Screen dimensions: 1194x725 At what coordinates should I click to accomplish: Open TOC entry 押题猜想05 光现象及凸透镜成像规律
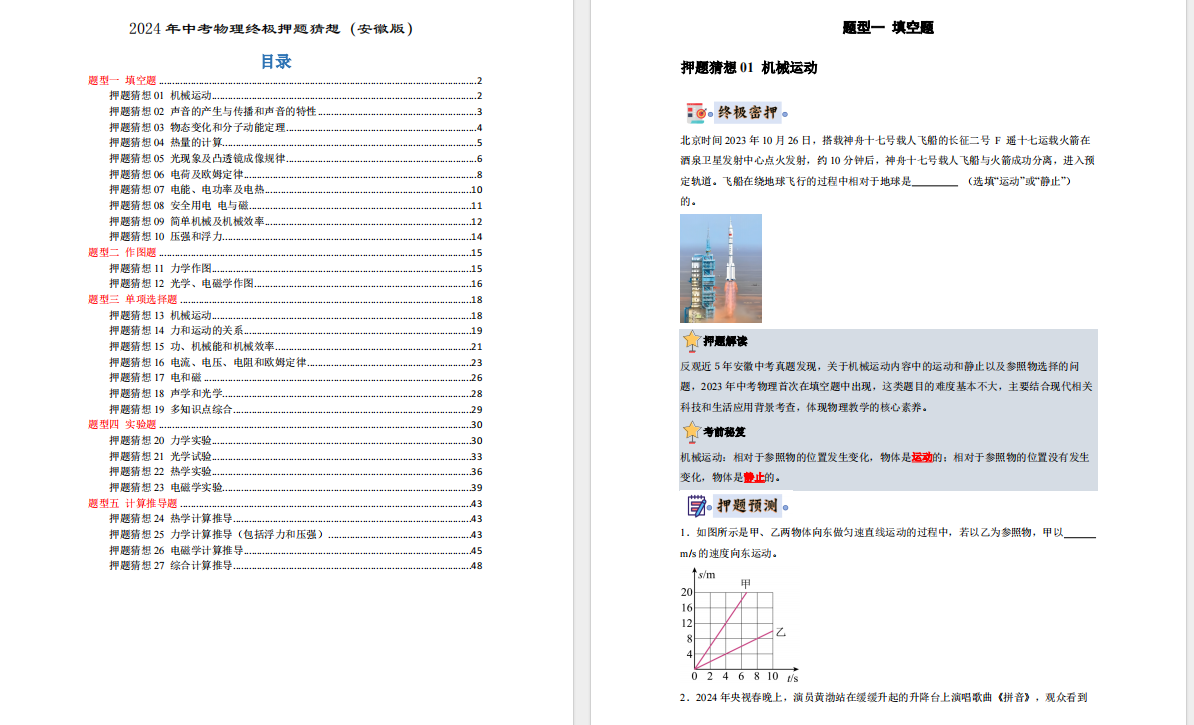(x=295, y=158)
